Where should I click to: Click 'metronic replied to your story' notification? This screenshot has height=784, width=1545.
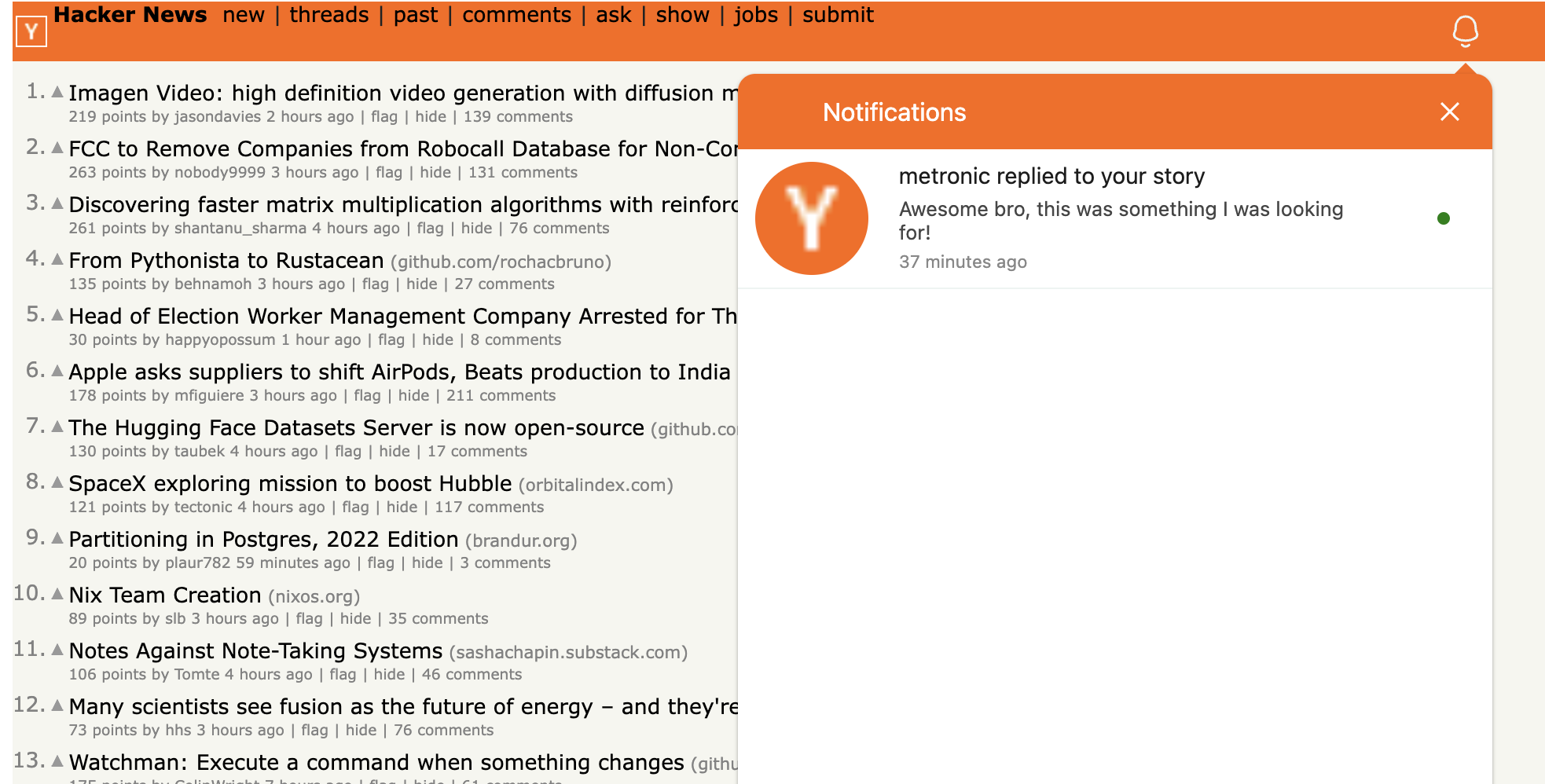click(x=1051, y=176)
